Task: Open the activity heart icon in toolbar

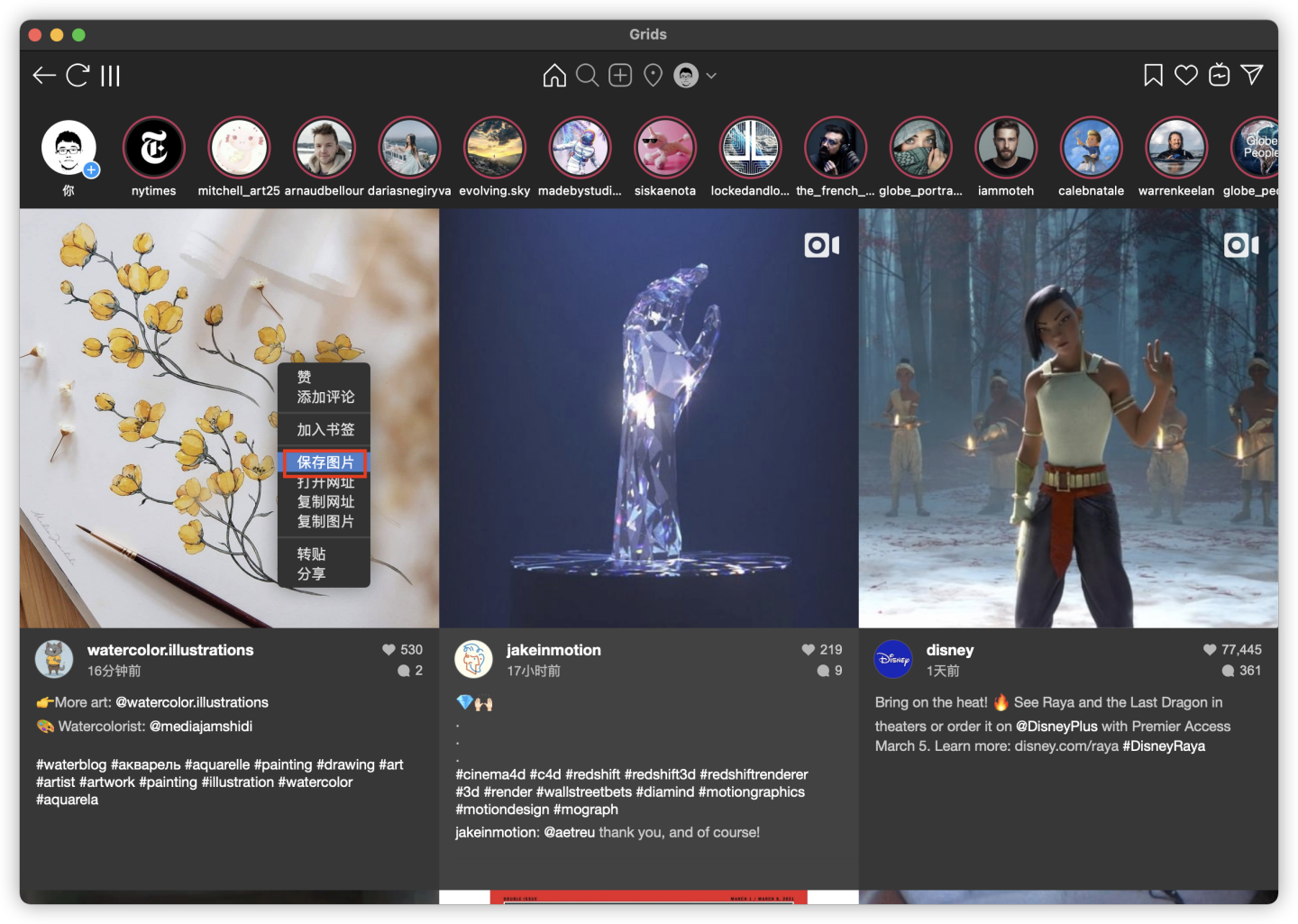Action: pos(1186,76)
